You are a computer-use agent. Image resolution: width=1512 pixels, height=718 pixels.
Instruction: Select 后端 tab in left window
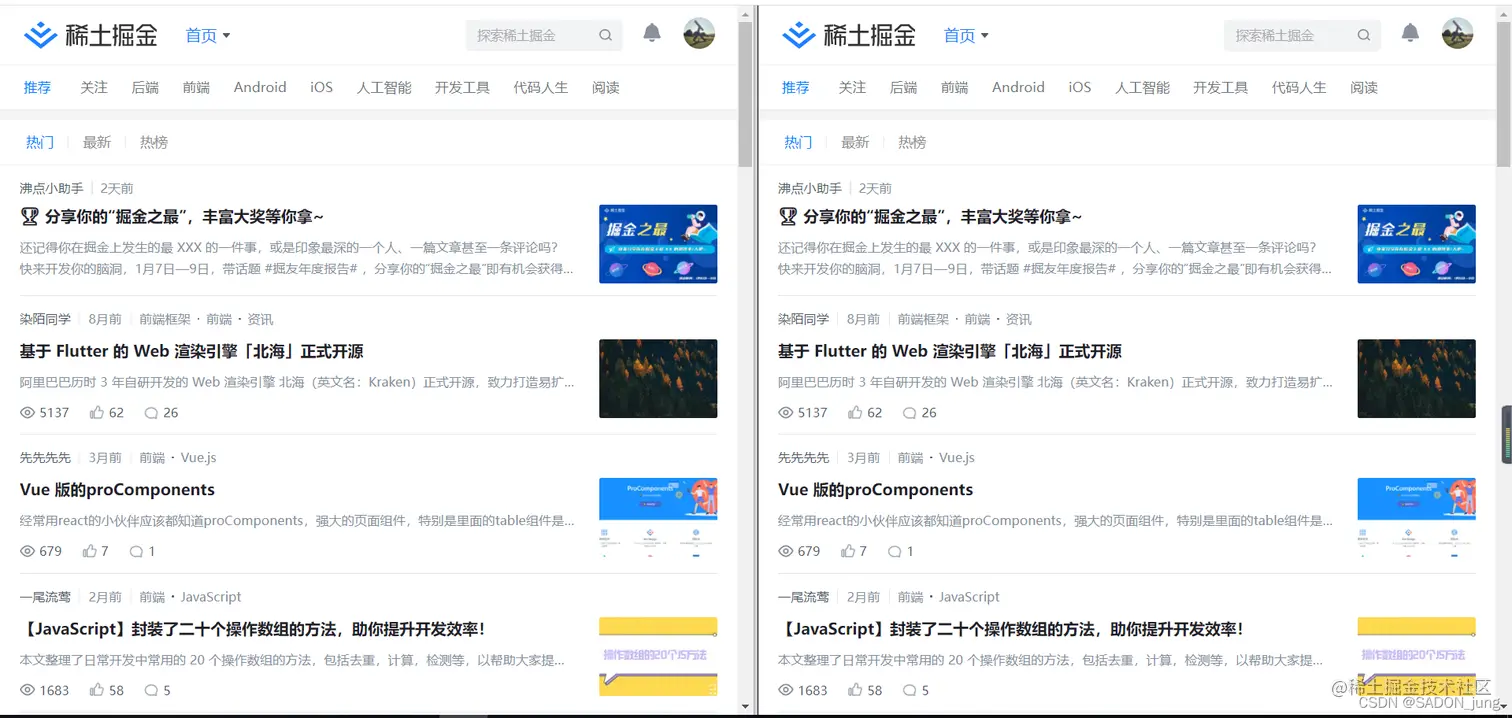[145, 87]
